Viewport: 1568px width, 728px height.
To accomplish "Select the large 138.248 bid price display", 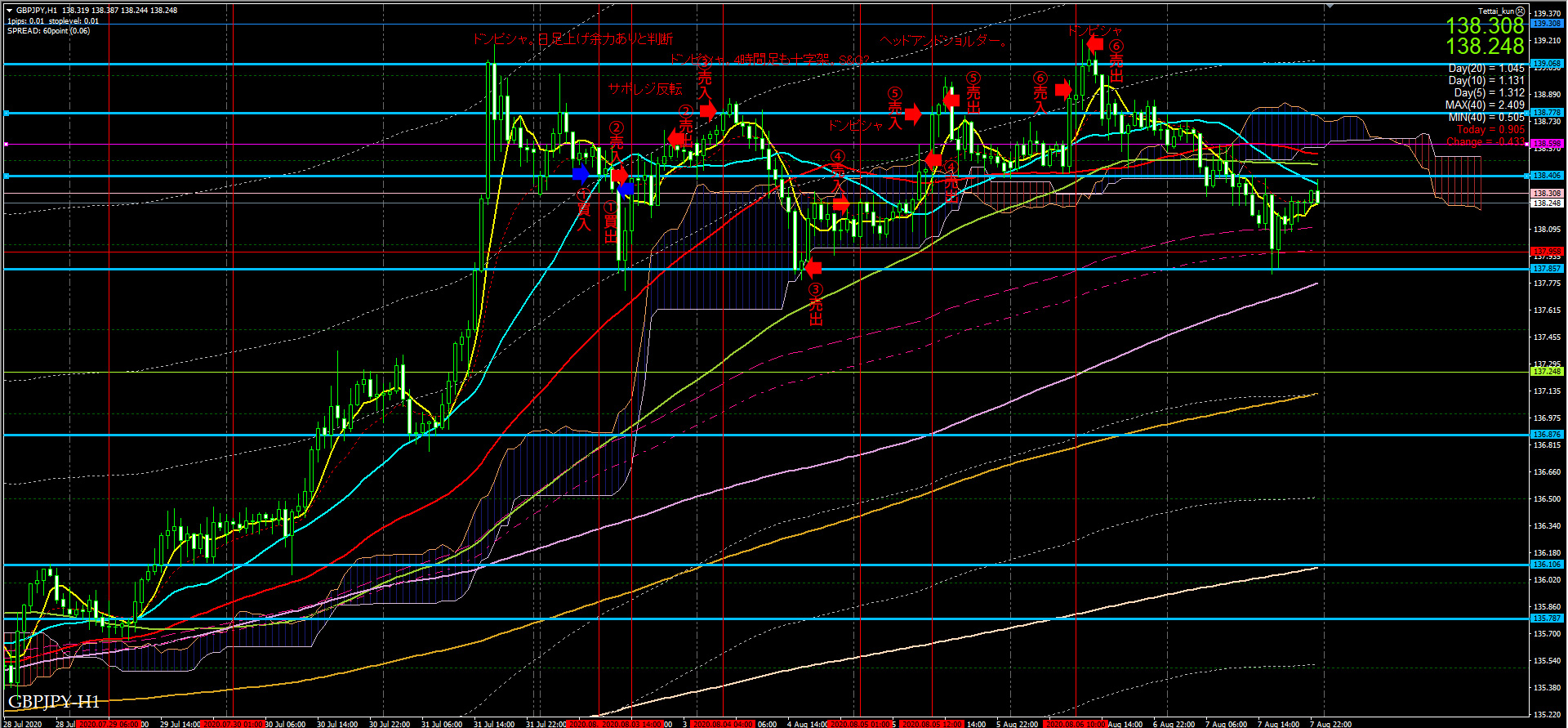I will pyautogui.click(x=1485, y=47).
